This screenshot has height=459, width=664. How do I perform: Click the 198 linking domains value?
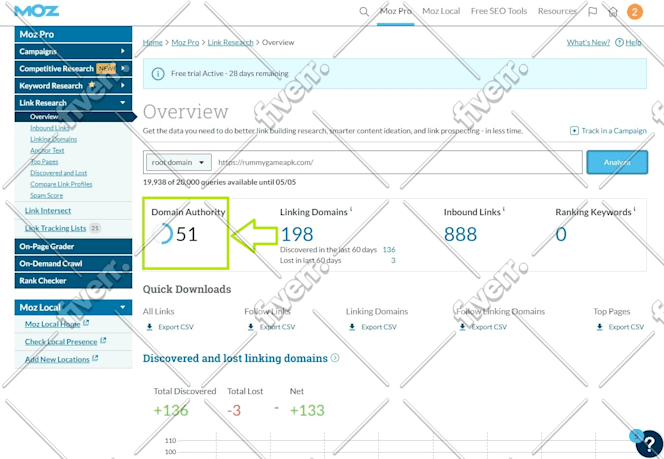(x=297, y=234)
